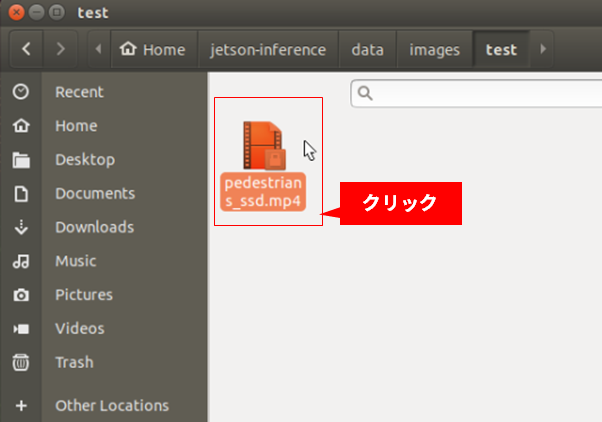Jump to the data folder breadcrumb
Viewport: 602px width, 422px height.
click(x=367, y=49)
